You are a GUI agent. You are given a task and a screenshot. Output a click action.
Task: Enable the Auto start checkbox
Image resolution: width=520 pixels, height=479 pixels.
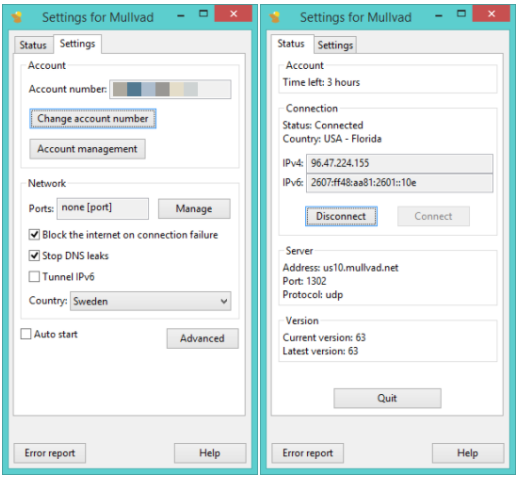click(x=26, y=334)
